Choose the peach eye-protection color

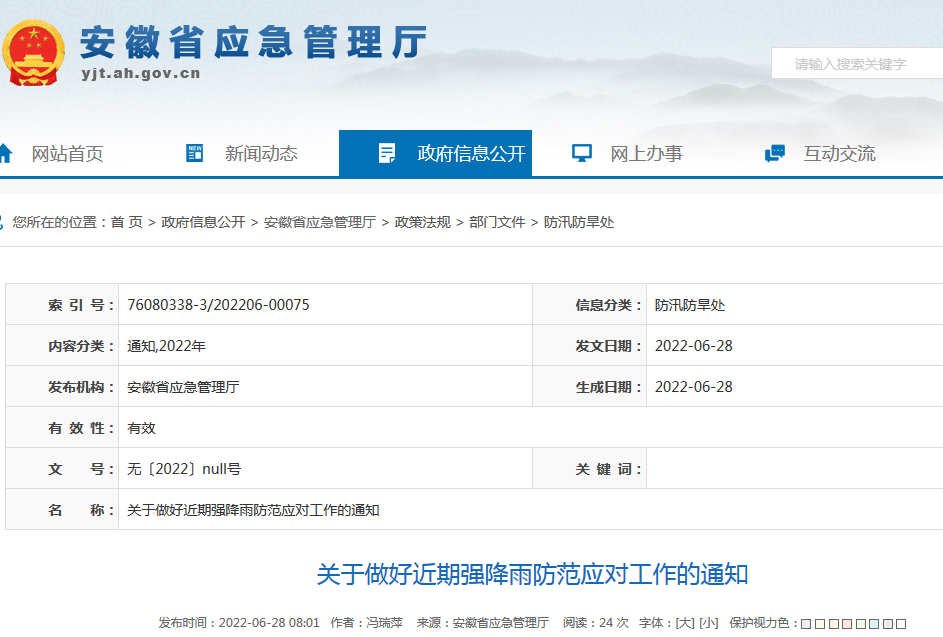click(x=834, y=624)
